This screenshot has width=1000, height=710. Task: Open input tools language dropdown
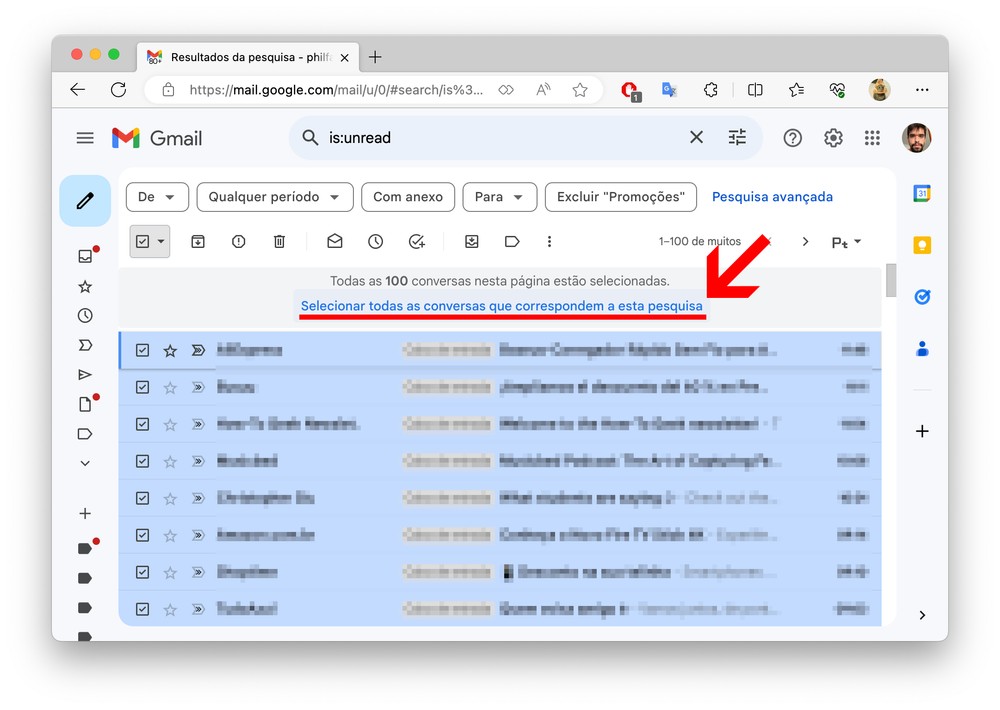[846, 242]
